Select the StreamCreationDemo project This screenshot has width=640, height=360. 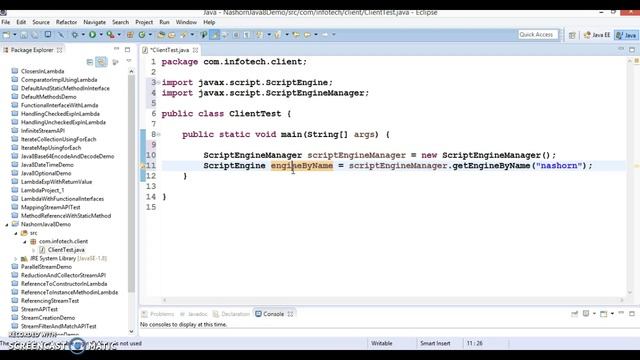(48, 318)
